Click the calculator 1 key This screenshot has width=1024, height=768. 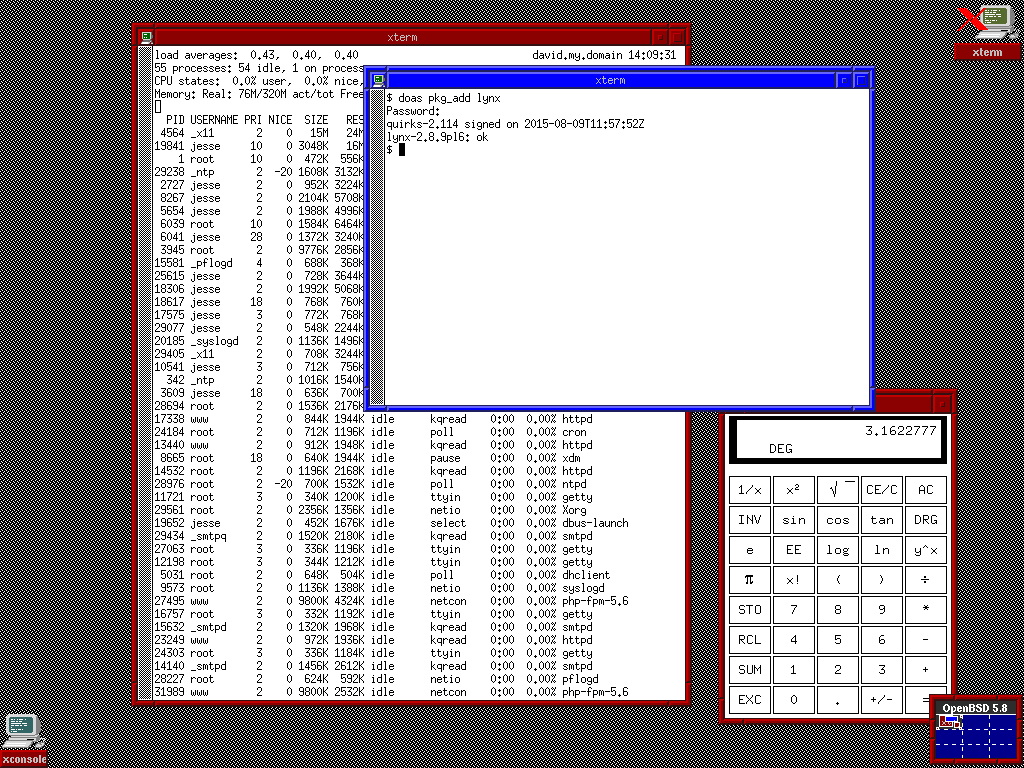793,670
